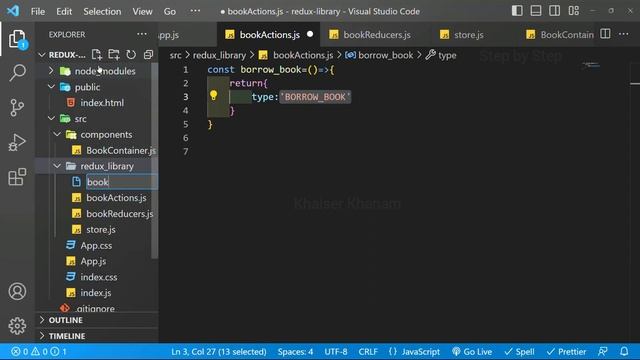Viewport: 640px width, 360px height.
Task: Click the New File icon in Explorer
Action: (97, 54)
